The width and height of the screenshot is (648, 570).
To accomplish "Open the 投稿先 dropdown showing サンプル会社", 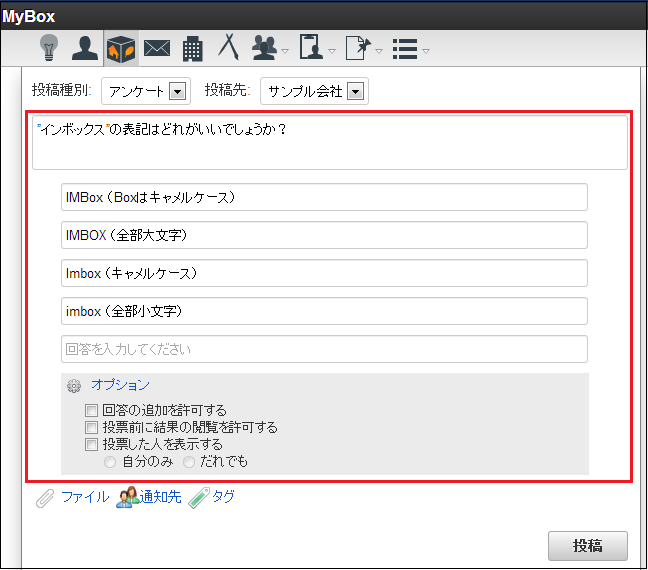I will (x=314, y=91).
